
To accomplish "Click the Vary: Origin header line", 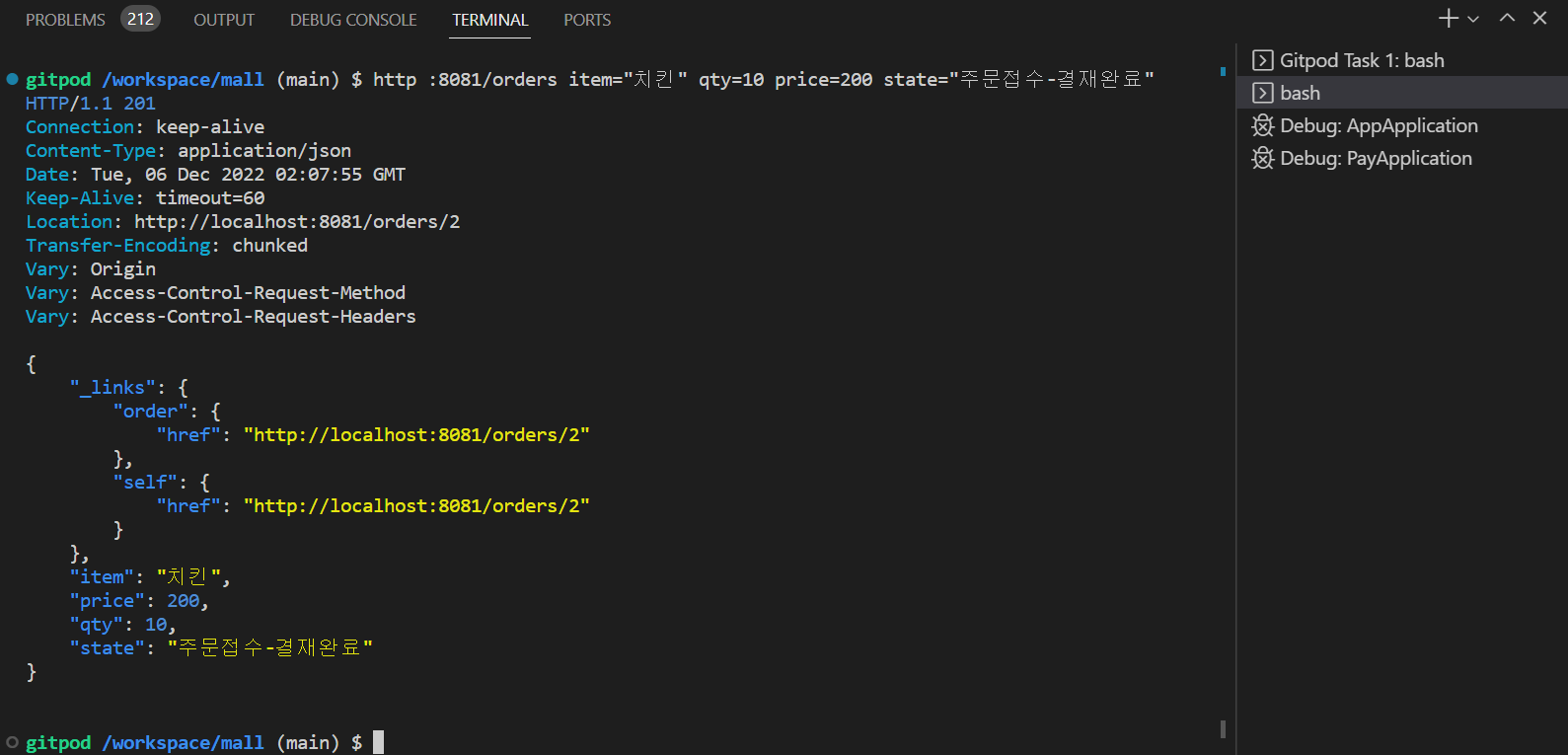I will 91,269.
